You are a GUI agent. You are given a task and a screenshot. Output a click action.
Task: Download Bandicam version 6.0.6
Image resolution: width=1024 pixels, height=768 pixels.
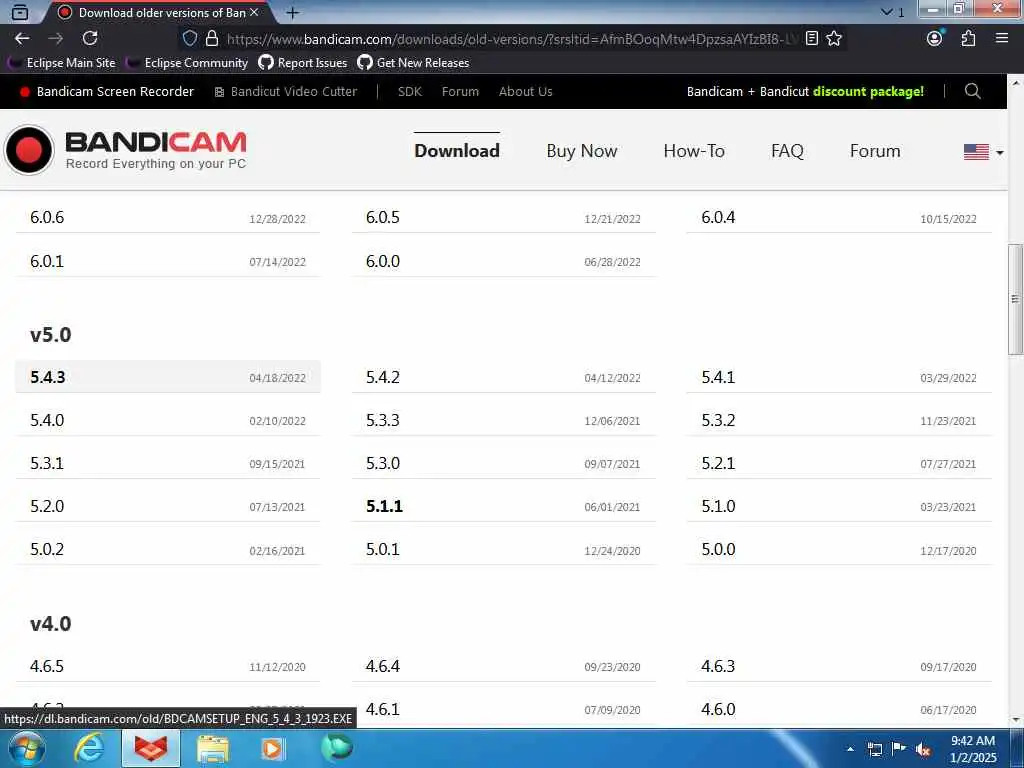click(x=168, y=217)
